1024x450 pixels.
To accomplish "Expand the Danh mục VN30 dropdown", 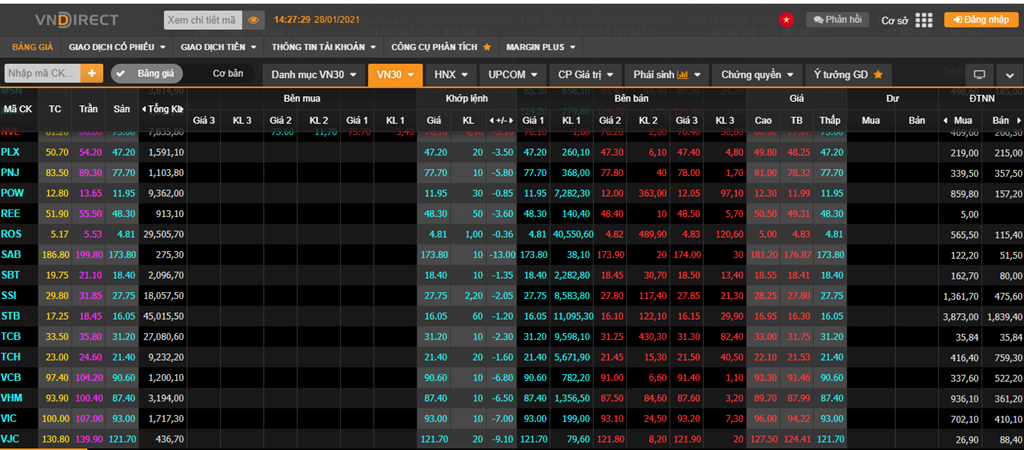I will (x=313, y=74).
